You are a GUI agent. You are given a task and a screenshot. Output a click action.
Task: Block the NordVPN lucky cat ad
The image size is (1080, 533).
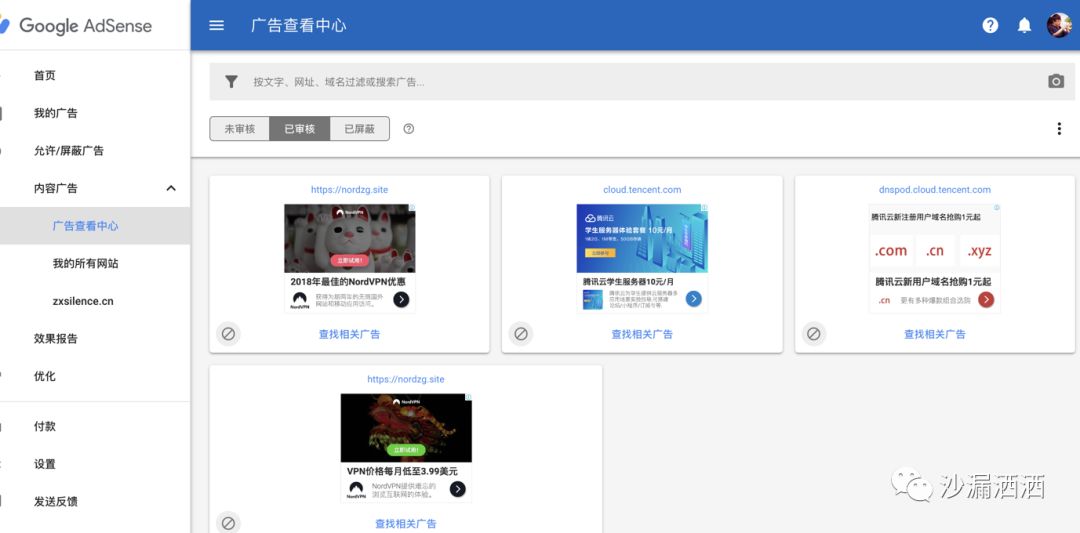point(228,334)
